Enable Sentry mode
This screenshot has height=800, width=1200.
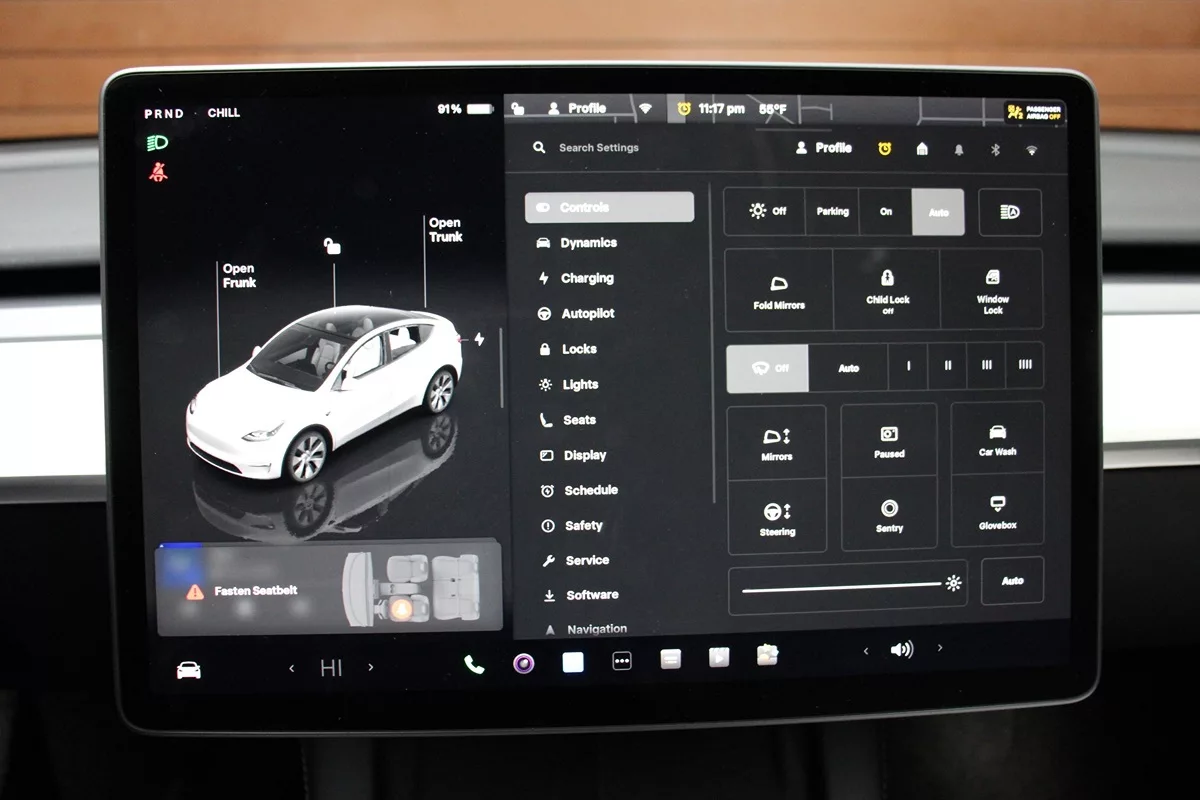(x=889, y=515)
